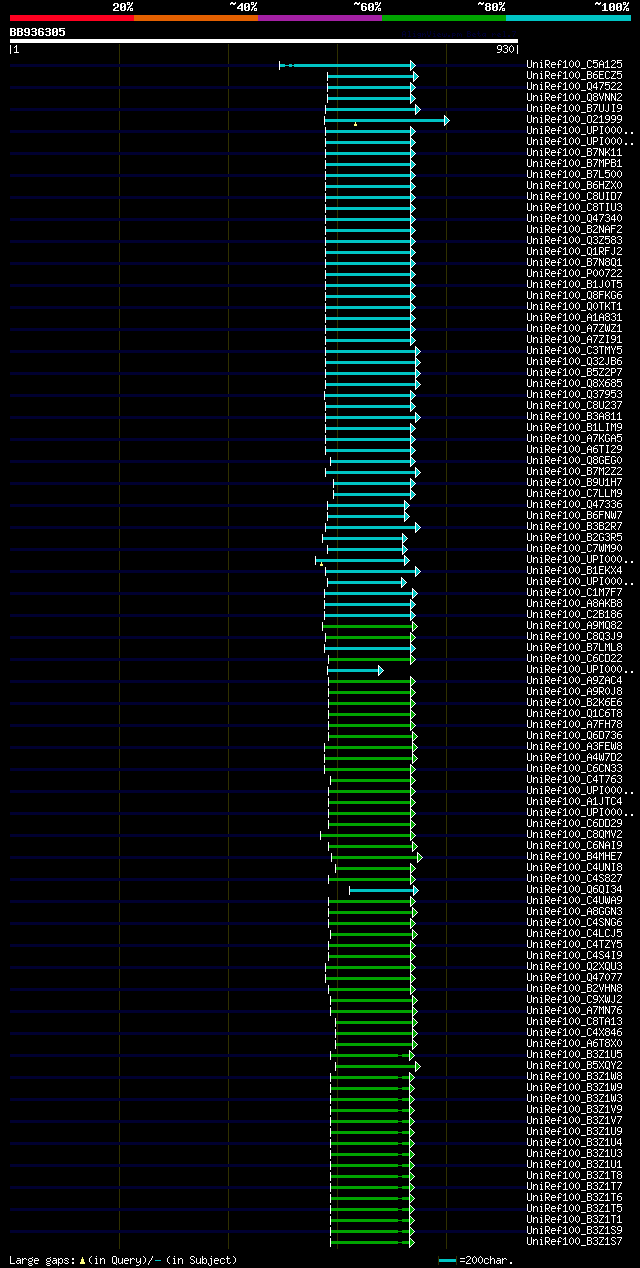Screen dimensions: 640x1268
Task: Select the UniRef100_B3Z1T1 entry
Action: point(574,1219)
